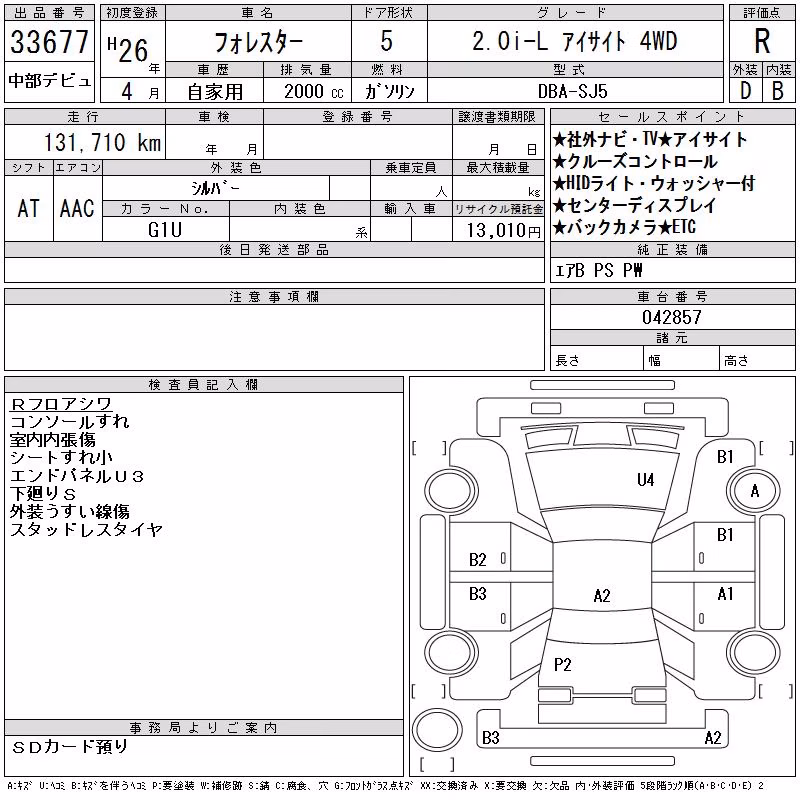Click sales point ★社外ナビ・TV★アイサイト
Screen dimensions: 800x800
pos(650,139)
